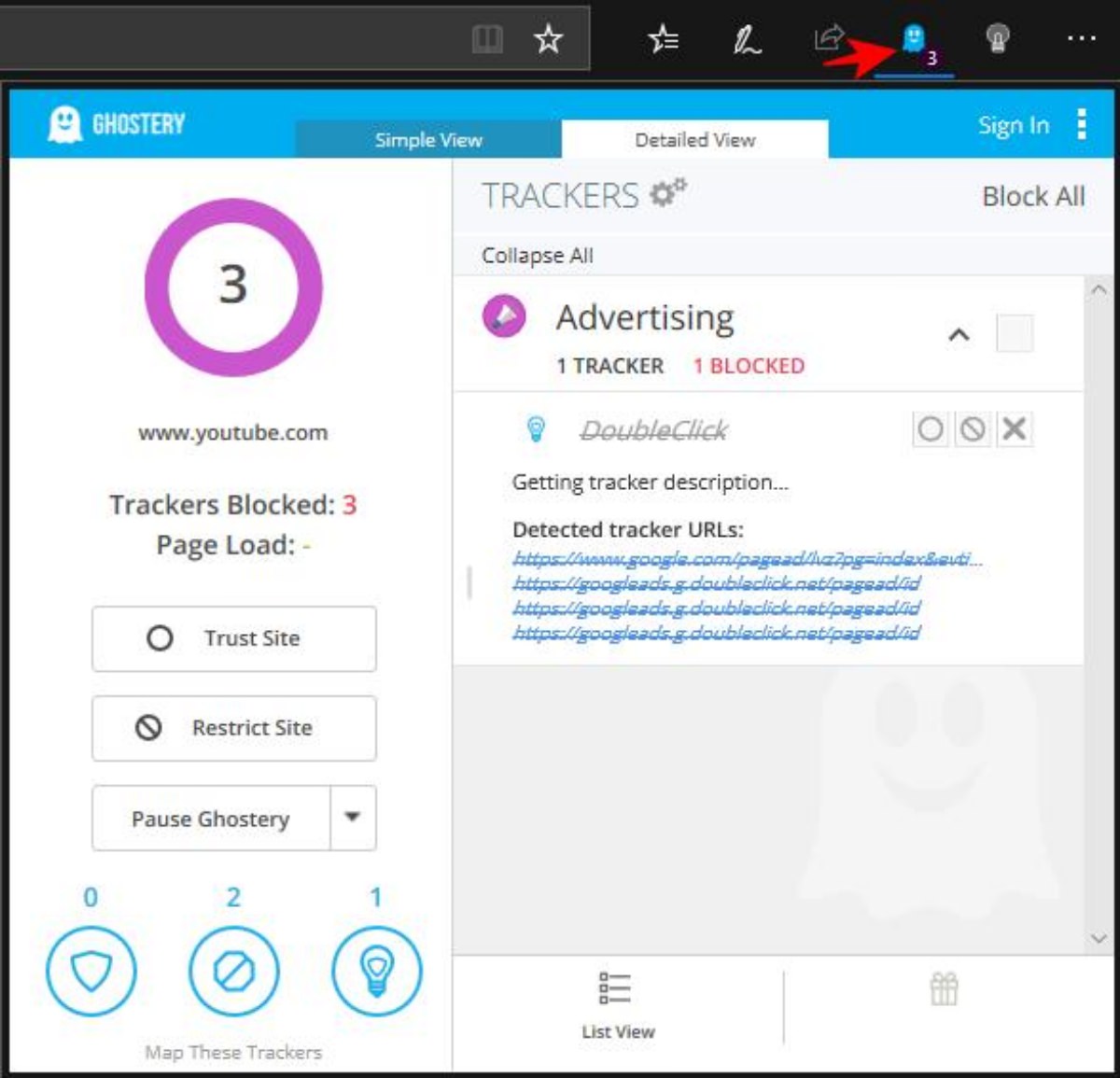Add page to favorites with star icon
Image resolution: width=1120 pixels, height=1078 pixels.
(548, 39)
